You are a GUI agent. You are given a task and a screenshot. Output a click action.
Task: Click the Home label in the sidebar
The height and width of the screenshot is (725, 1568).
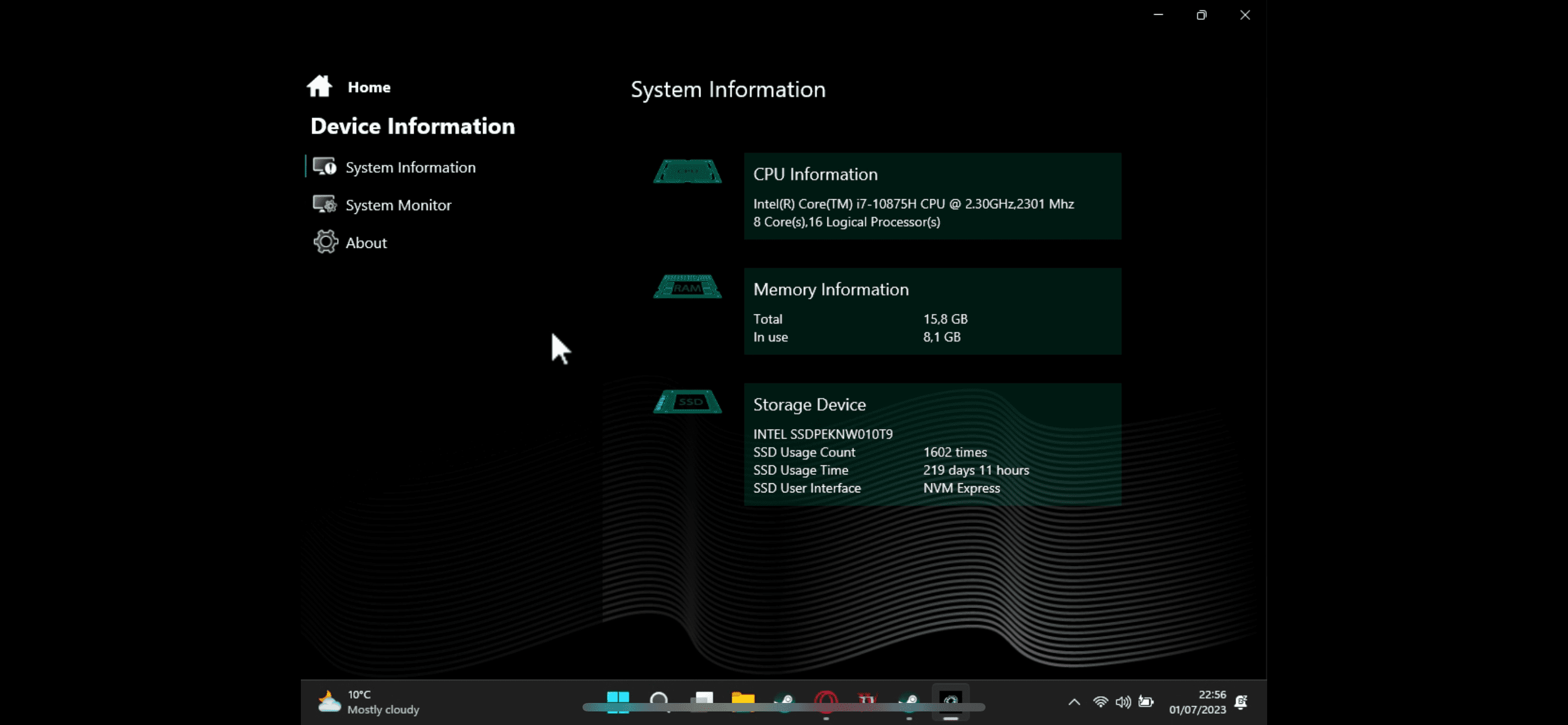[369, 87]
